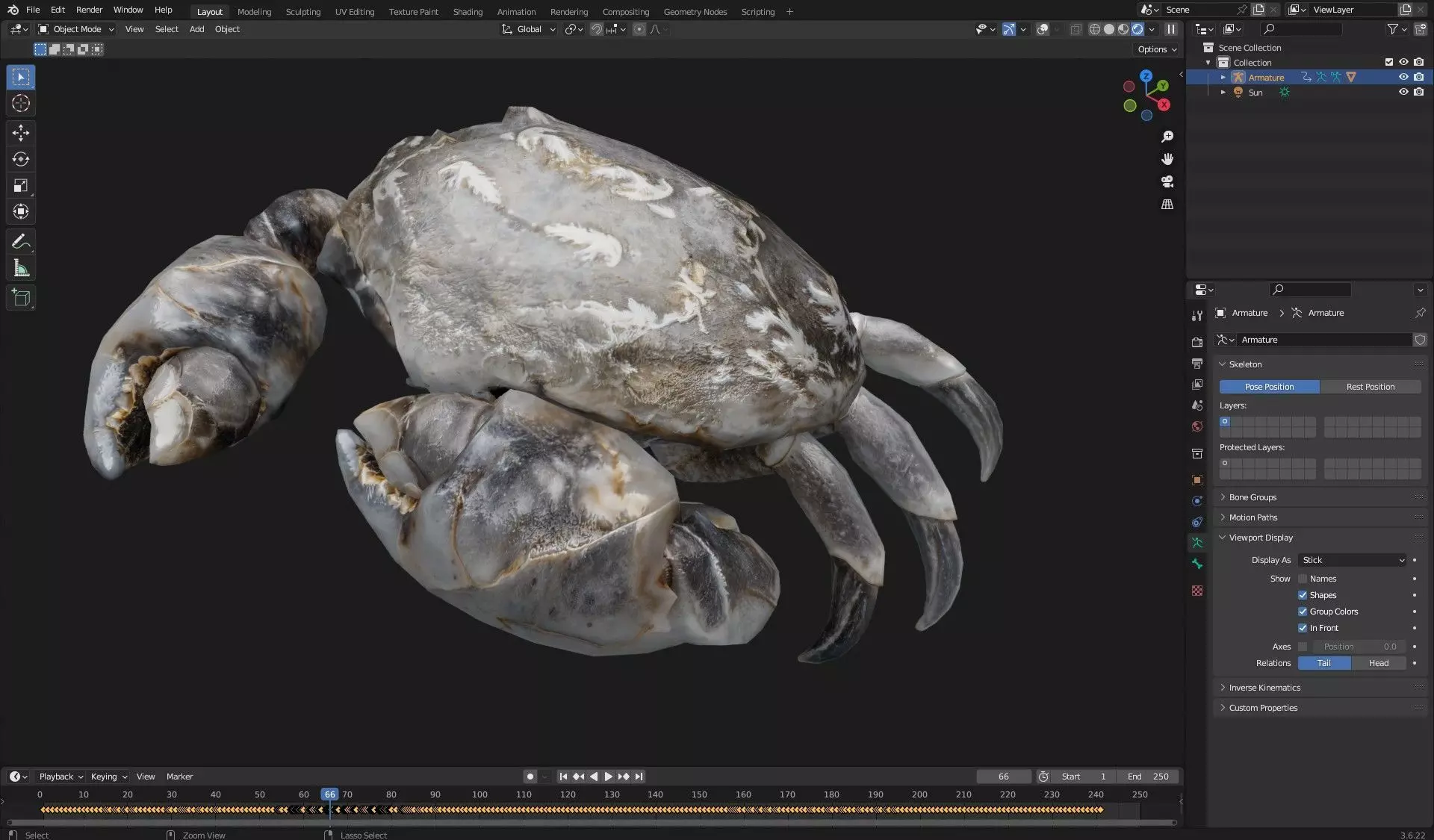The width and height of the screenshot is (1434, 840).
Task: Open the Render menu
Action: 89,10
